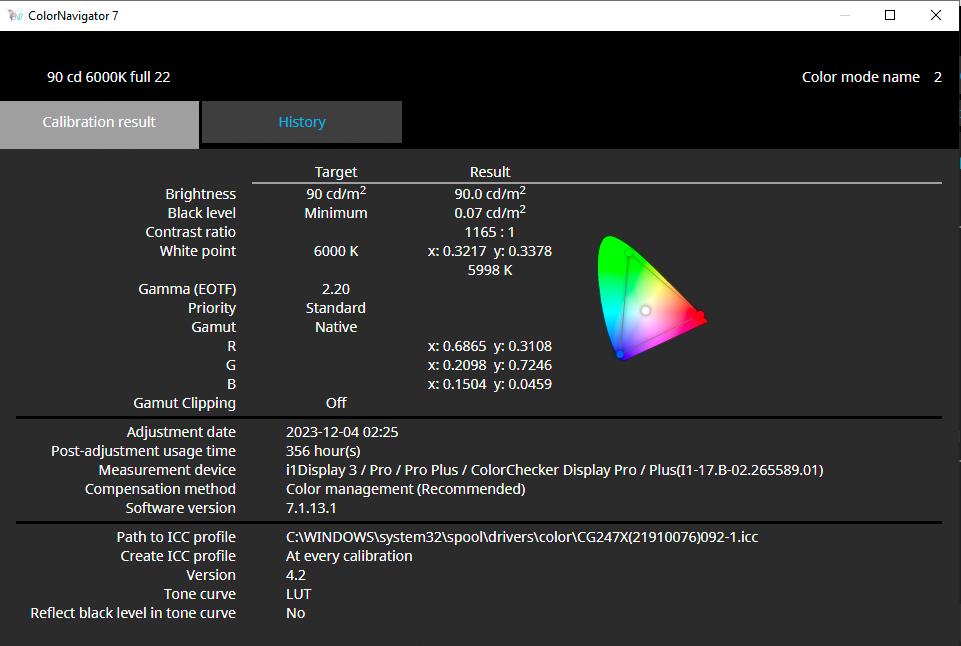The width and height of the screenshot is (961, 646).
Task: Click the 'No' value for Reflect black level
Action: 295,613
